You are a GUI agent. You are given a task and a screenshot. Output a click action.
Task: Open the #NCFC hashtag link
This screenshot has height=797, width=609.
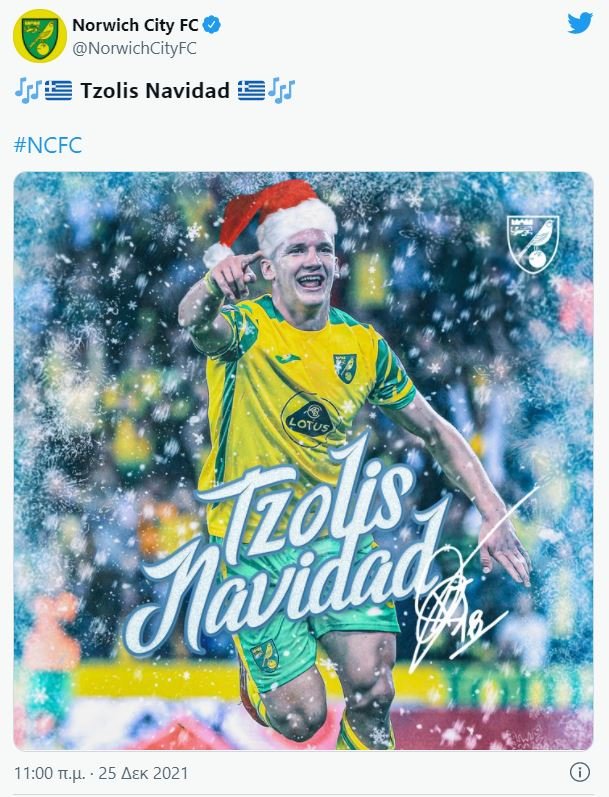[x=48, y=145]
